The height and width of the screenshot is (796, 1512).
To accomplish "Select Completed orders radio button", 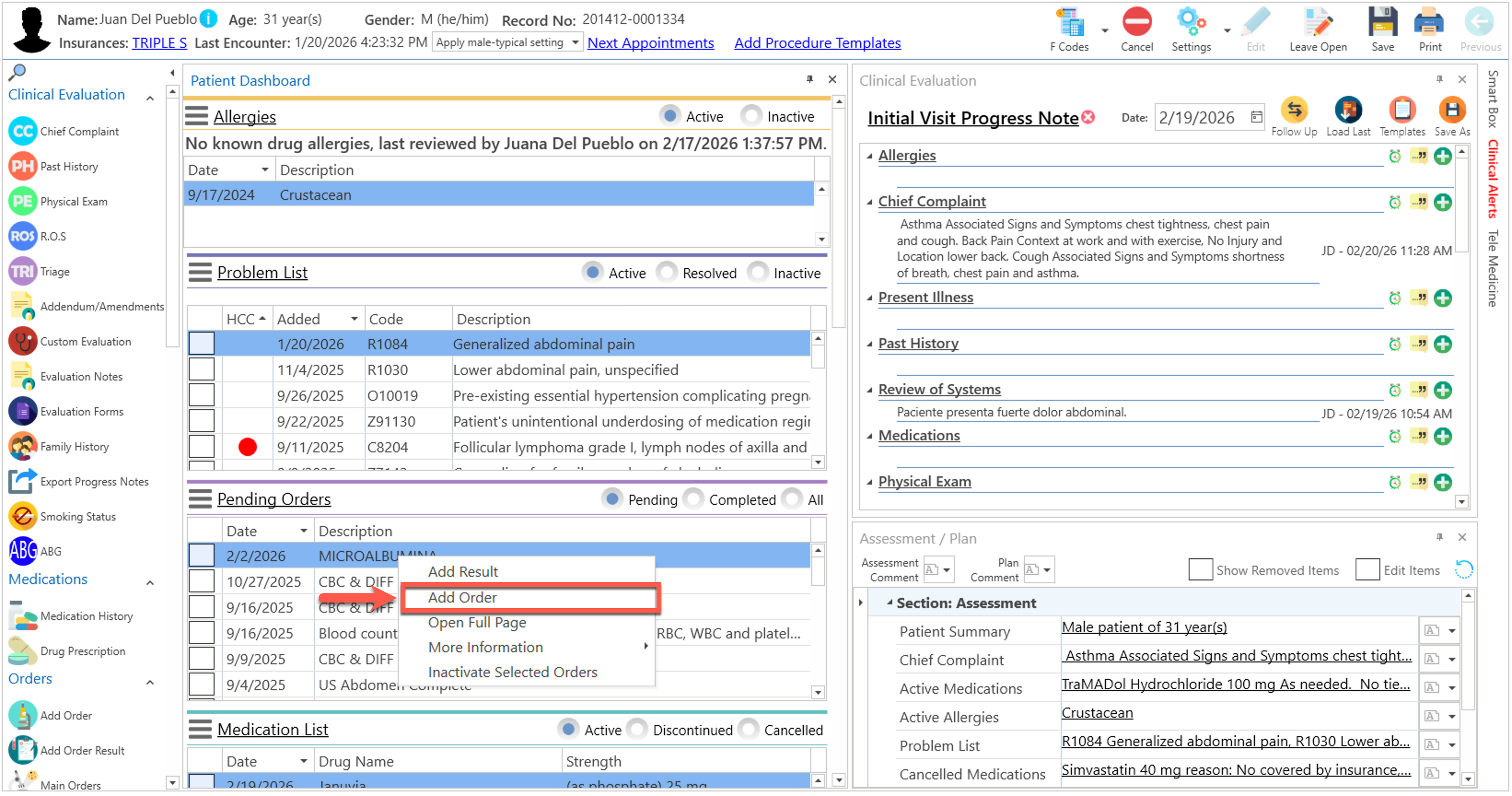I will click(x=693, y=499).
